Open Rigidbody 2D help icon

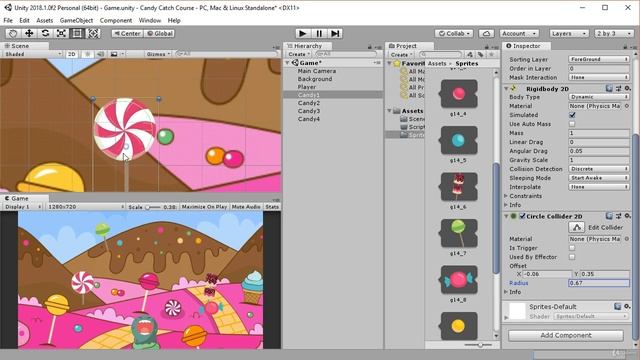click(x=609, y=89)
